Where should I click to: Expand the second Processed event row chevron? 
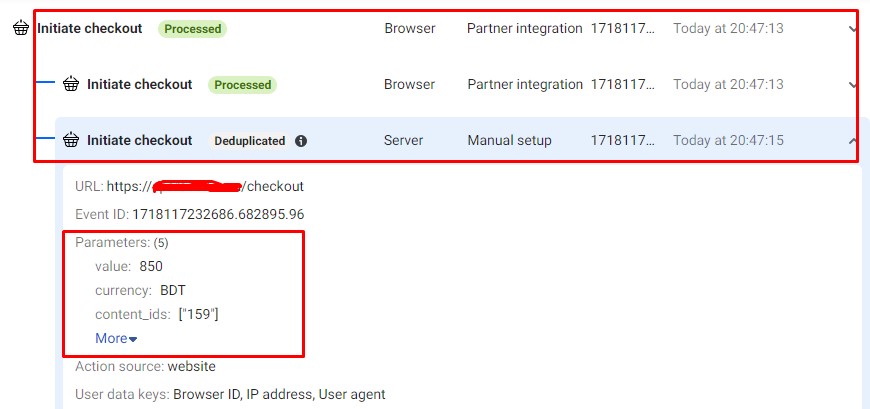[852, 85]
